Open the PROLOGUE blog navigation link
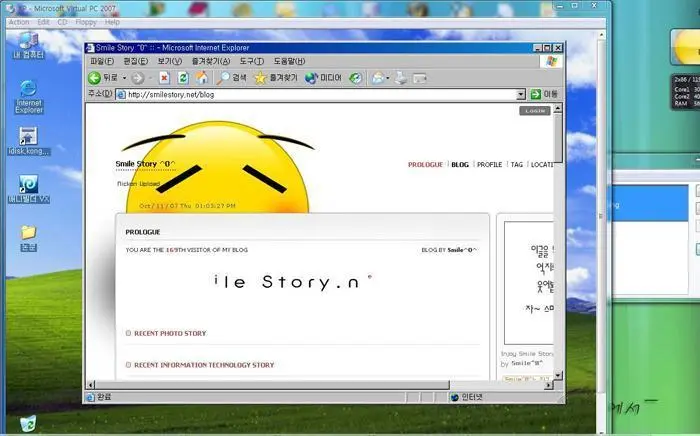The width and height of the screenshot is (700, 436). tap(425, 165)
